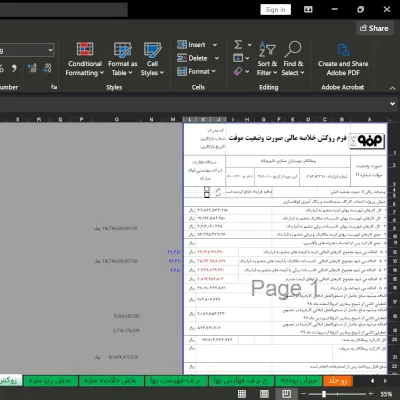Expand the Insert cells dropdown arrow

pyautogui.click(x=215, y=45)
